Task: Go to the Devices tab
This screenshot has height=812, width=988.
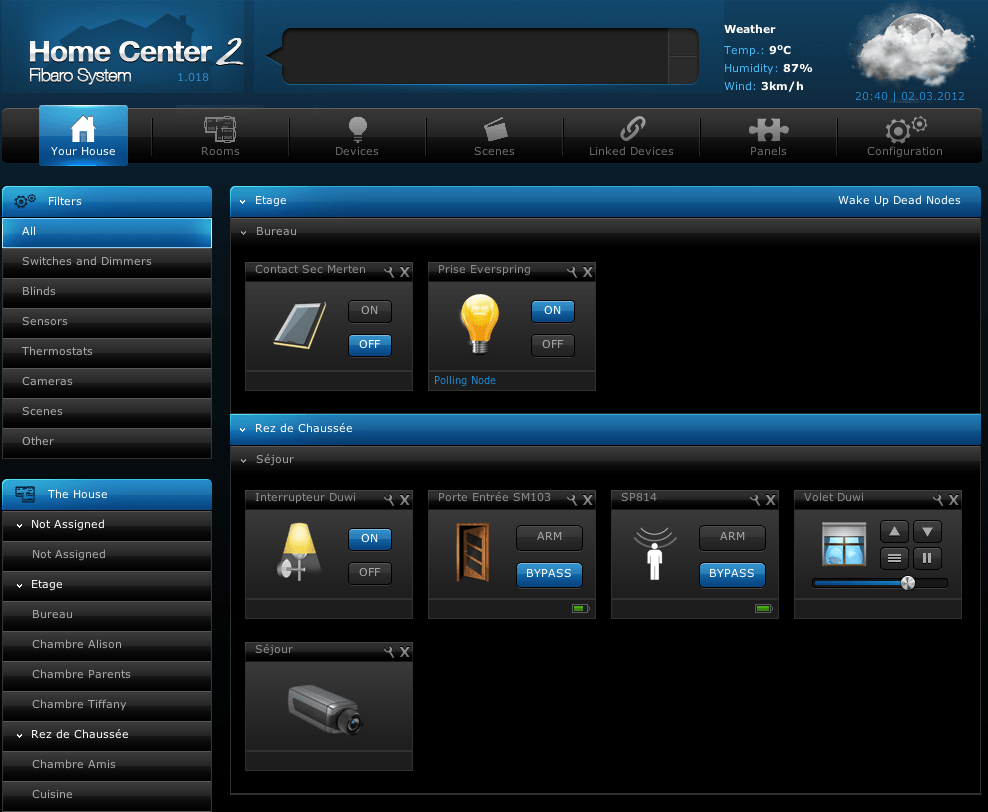Action: [x=357, y=136]
